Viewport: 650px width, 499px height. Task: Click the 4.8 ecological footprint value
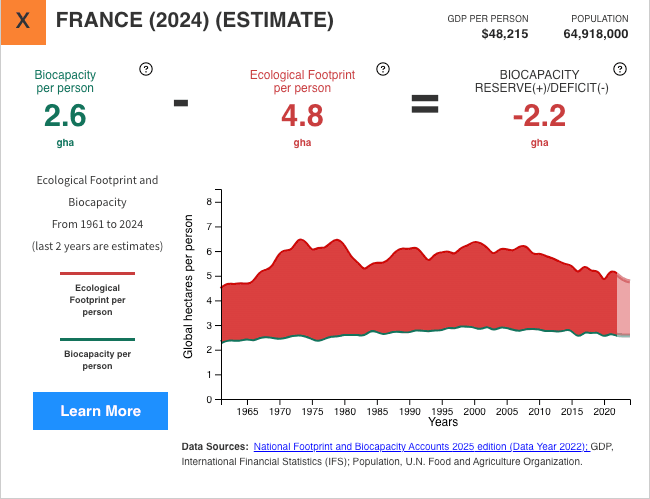pyautogui.click(x=302, y=116)
